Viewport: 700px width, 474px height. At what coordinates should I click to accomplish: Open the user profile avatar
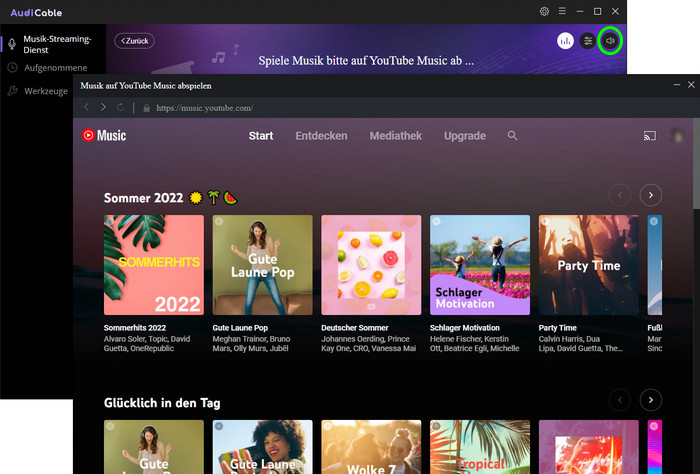(x=677, y=135)
